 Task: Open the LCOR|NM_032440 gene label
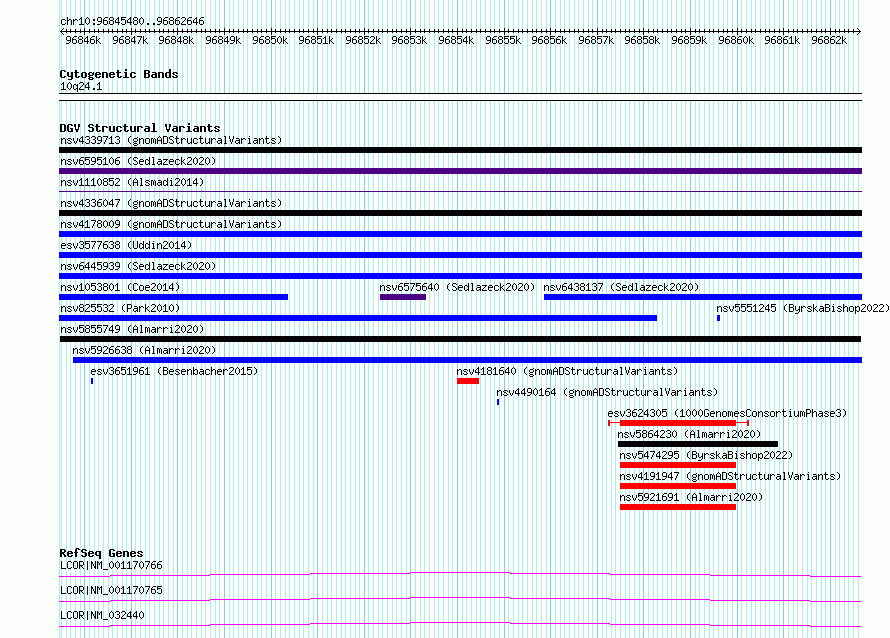click(102, 615)
